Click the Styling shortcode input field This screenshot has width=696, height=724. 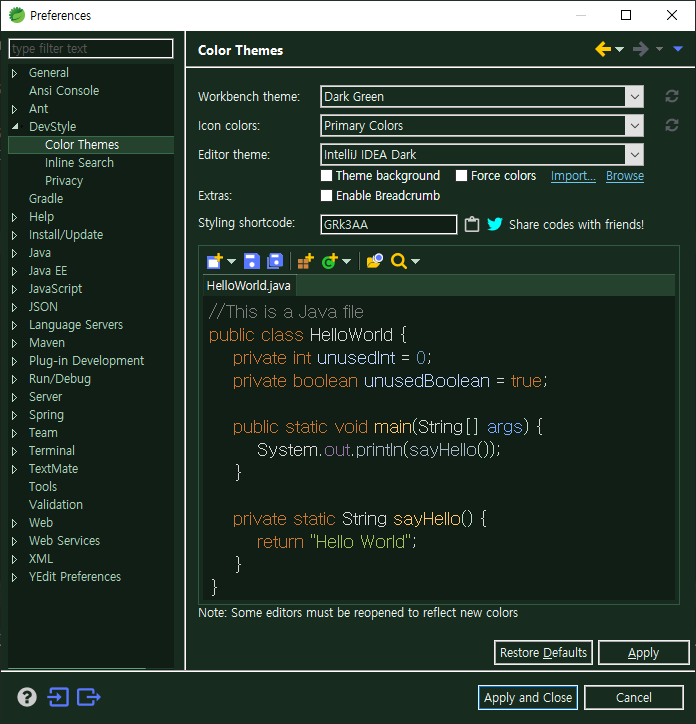click(389, 224)
